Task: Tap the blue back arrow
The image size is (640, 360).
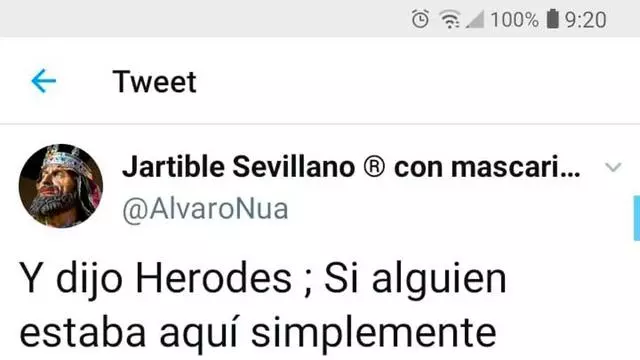Action: pyautogui.click(x=44, y=81)
